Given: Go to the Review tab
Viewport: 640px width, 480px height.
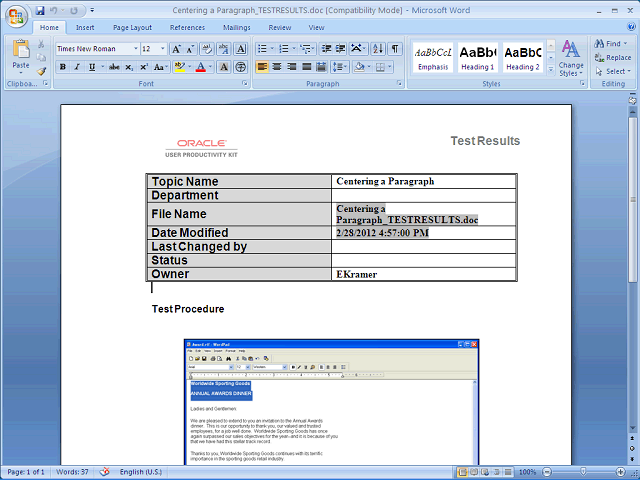Looking at the screenshot, I should [x=280, y=27].
